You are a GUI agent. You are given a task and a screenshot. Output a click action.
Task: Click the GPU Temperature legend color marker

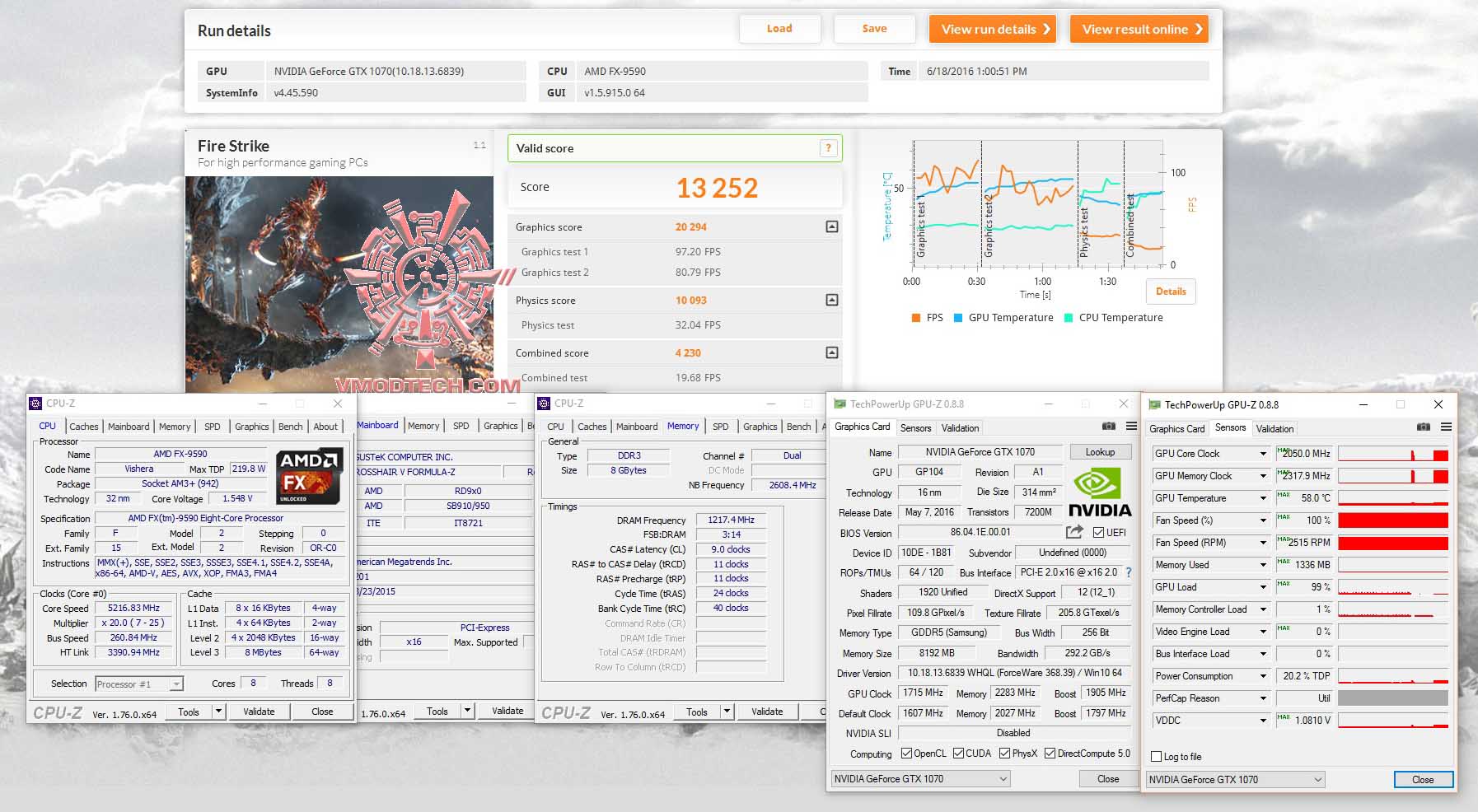[x=958, y=318]
